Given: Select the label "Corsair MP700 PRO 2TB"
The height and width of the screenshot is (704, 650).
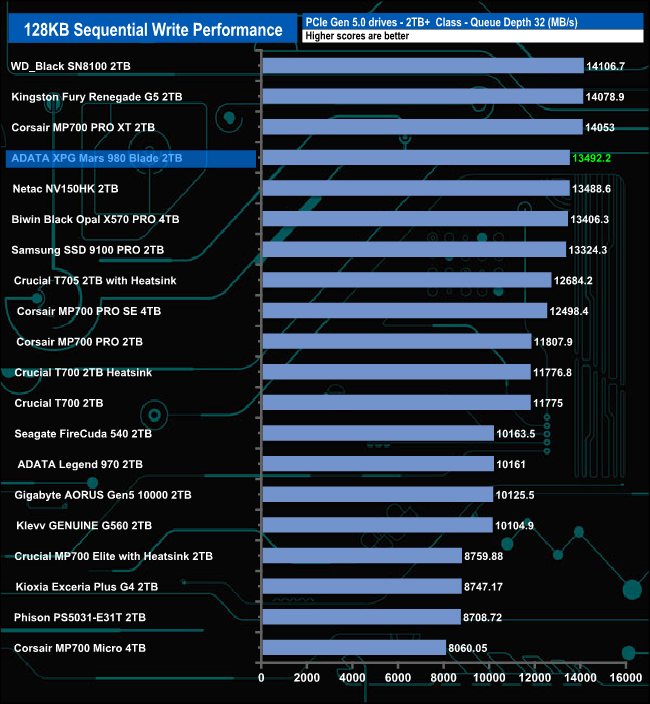Looking at the screenshot, I should (79, 342).
